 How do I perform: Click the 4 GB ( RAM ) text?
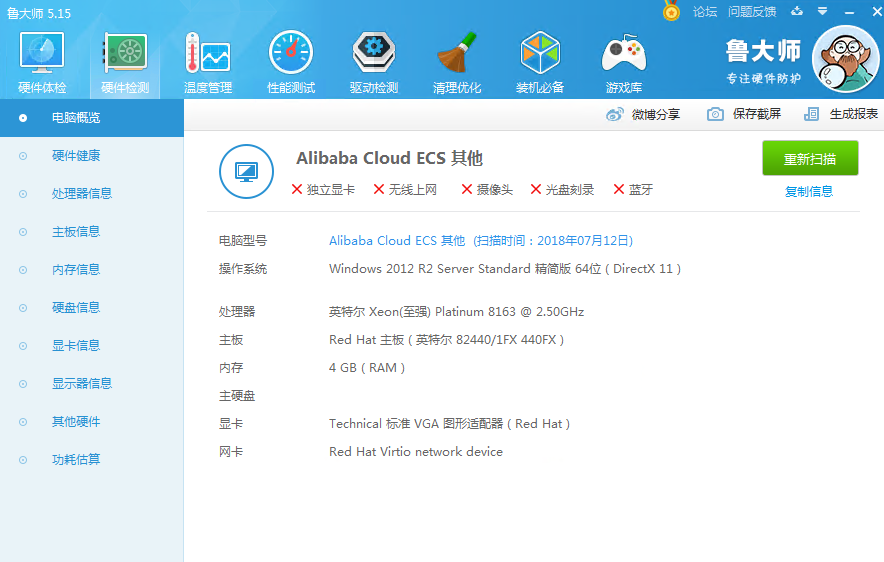tap(367, 368)
